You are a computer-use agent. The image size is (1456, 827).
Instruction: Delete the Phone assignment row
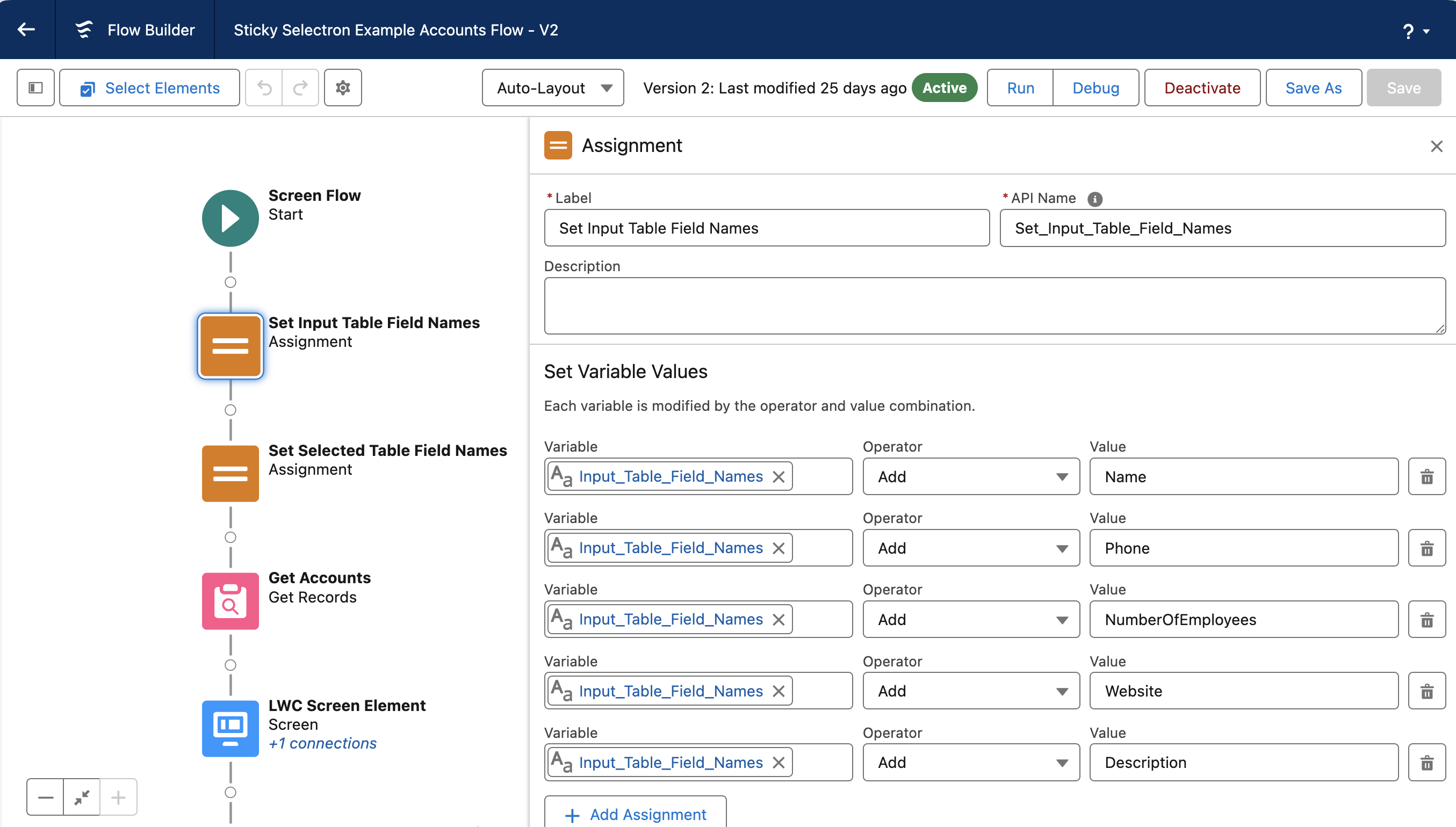click(x=1426, y=548)
